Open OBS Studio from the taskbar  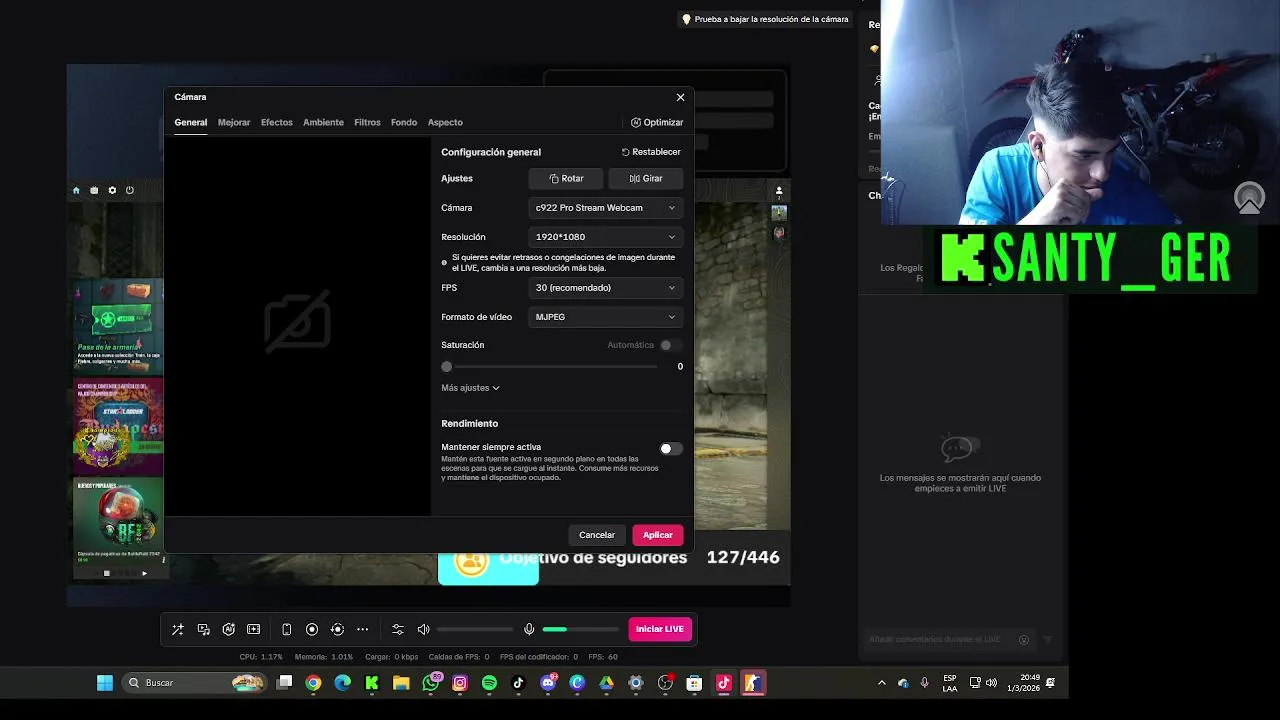pos(665,683)
